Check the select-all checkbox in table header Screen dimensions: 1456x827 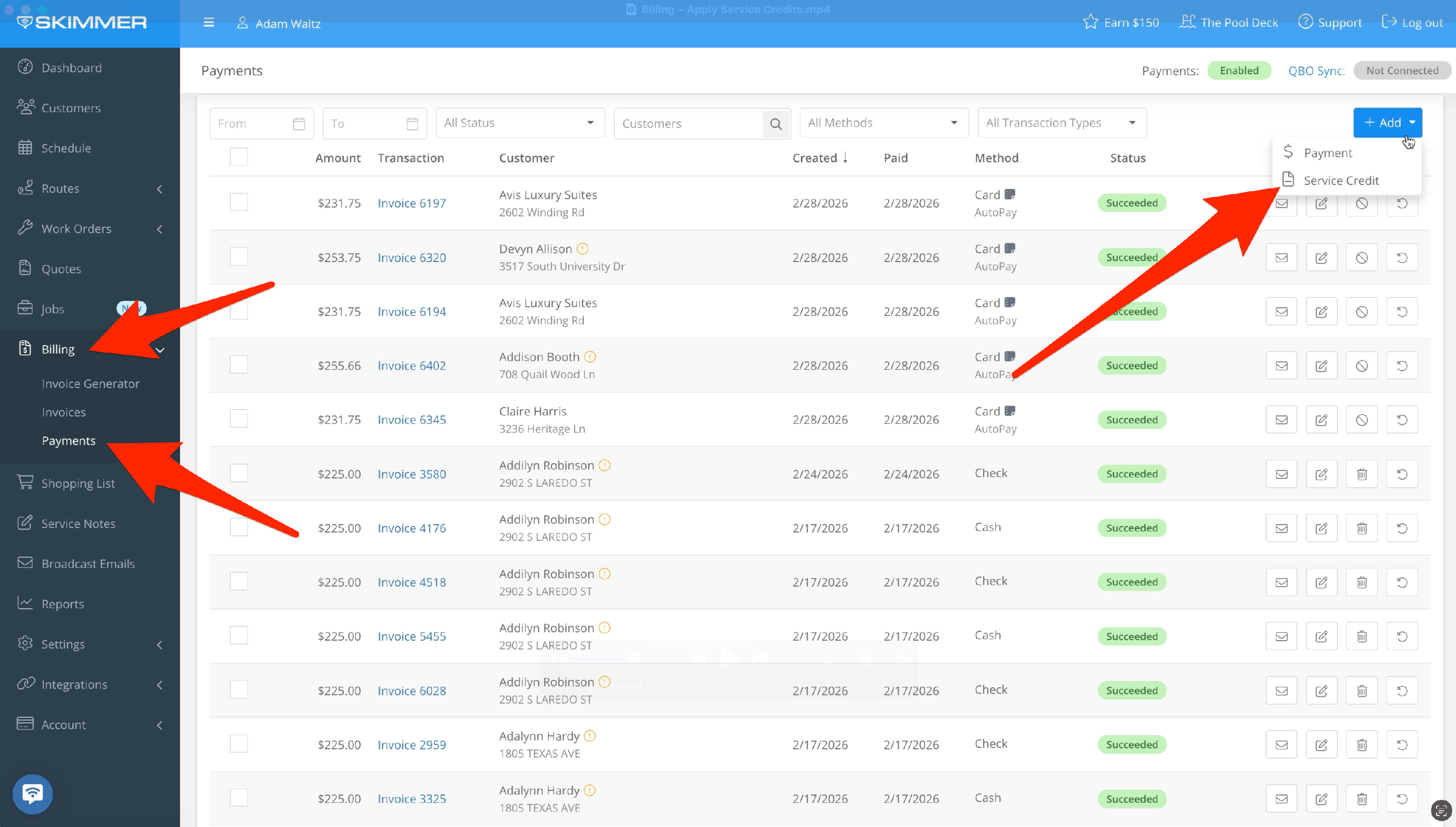pos(238,157)
